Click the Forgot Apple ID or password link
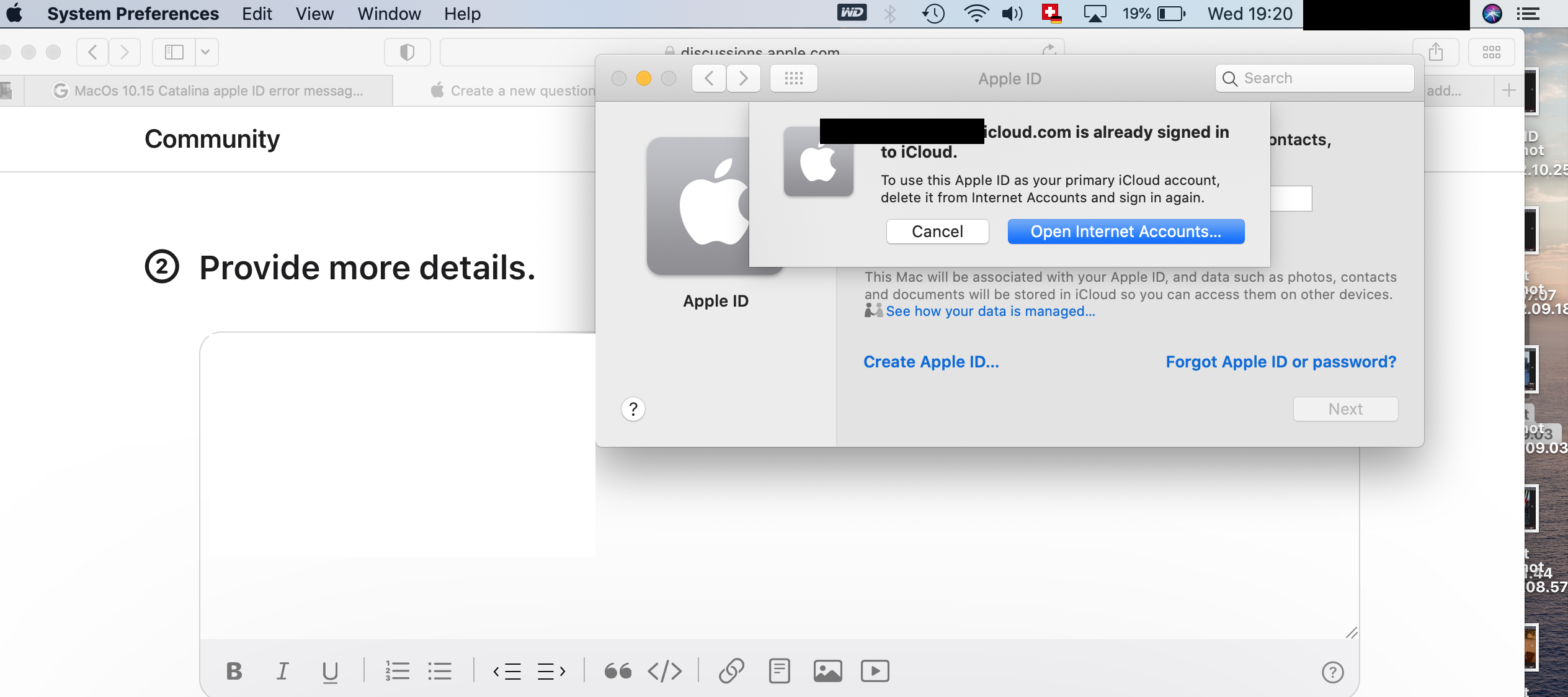Viewport: 1568px width, 697px height. [x=1280, y=361]
